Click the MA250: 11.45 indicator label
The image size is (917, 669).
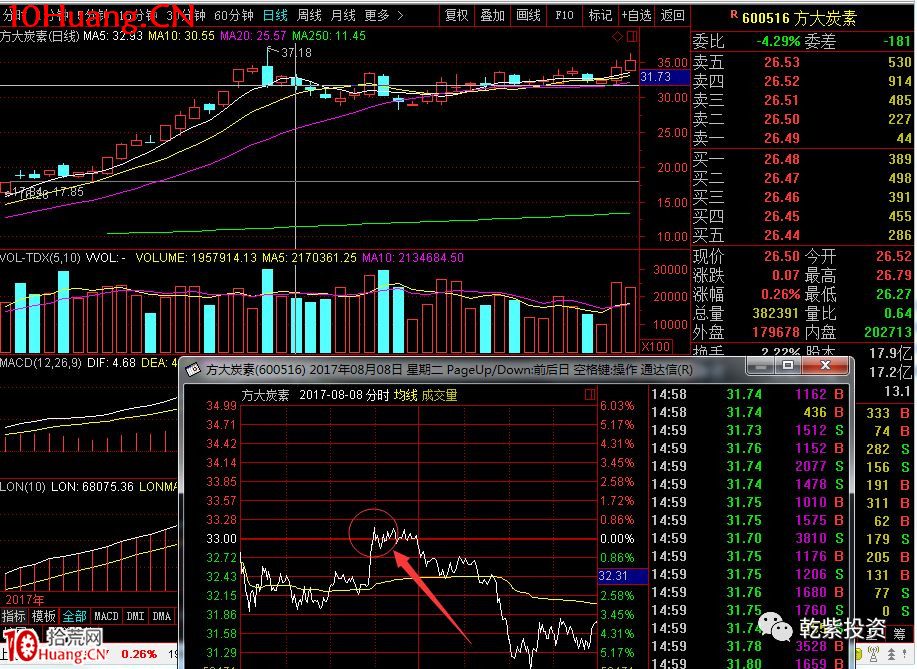coord(329,36)
